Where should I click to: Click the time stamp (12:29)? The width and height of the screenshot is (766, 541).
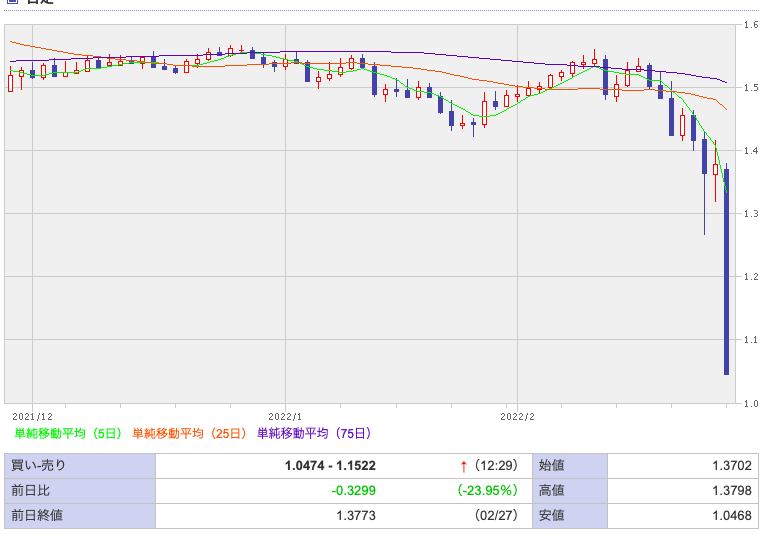(x=496, y=466)
